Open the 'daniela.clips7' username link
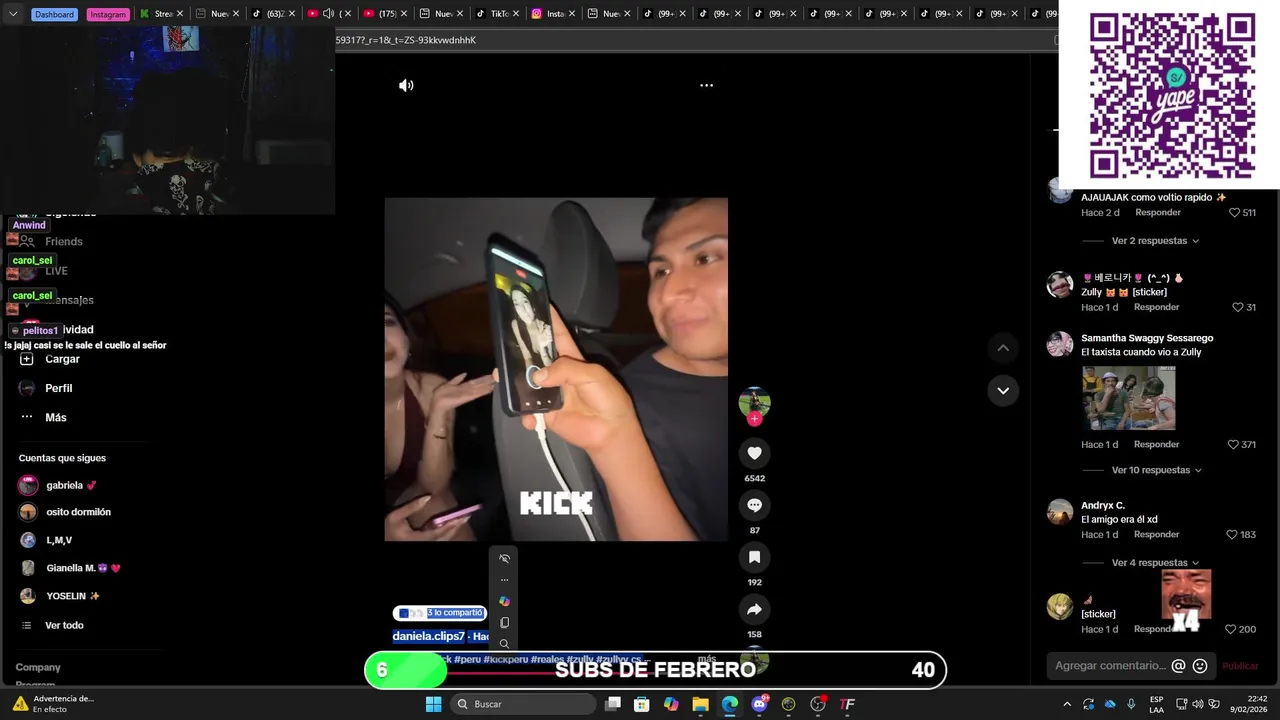1280x720 pixels. coord(429,636)
